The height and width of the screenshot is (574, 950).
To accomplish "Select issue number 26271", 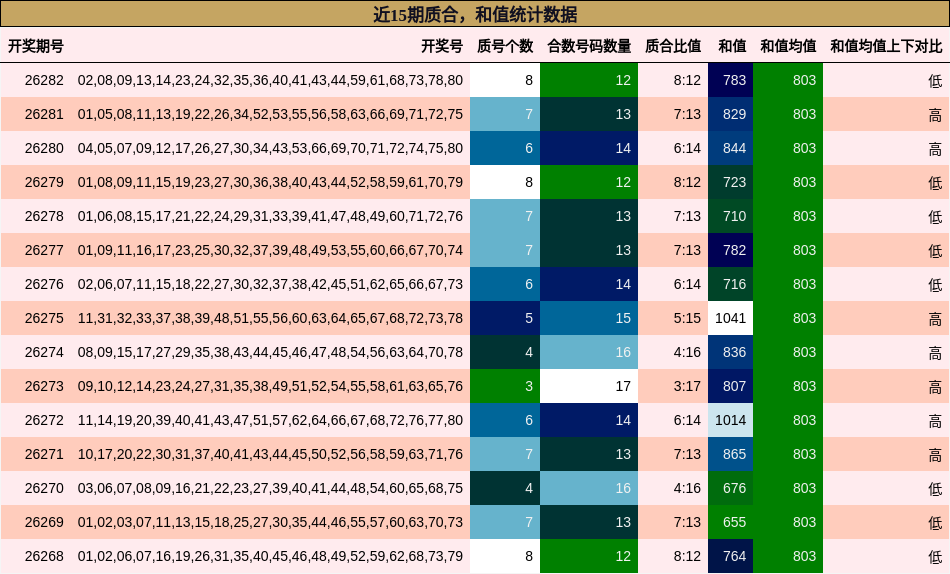I will [x=44, y=453].
